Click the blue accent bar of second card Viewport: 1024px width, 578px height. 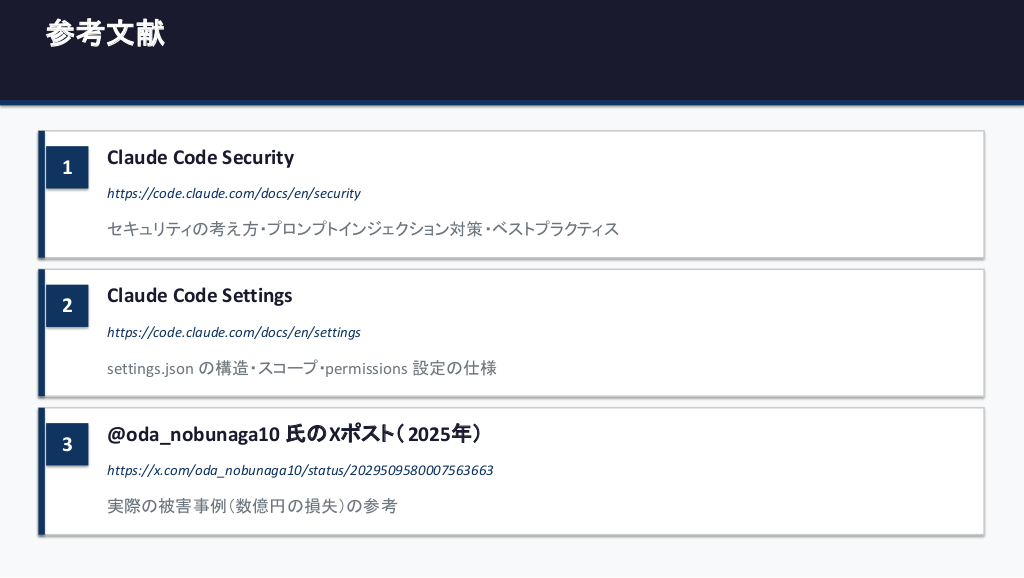tap(42, 332)
